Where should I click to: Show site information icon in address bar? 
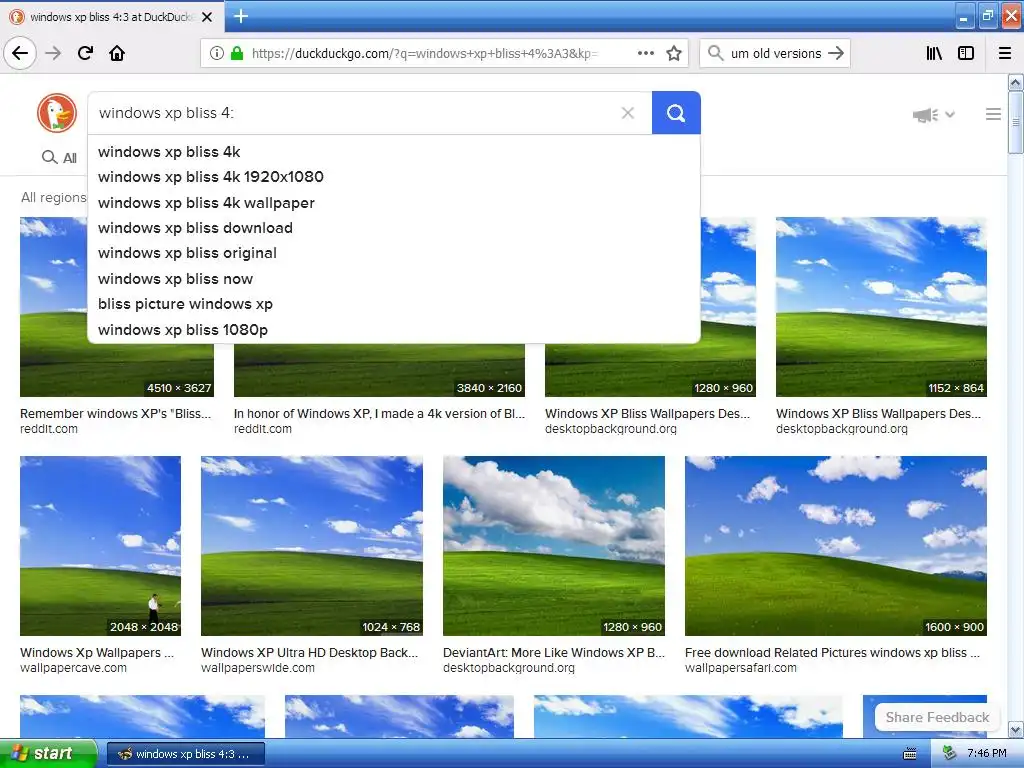point(216,53)
